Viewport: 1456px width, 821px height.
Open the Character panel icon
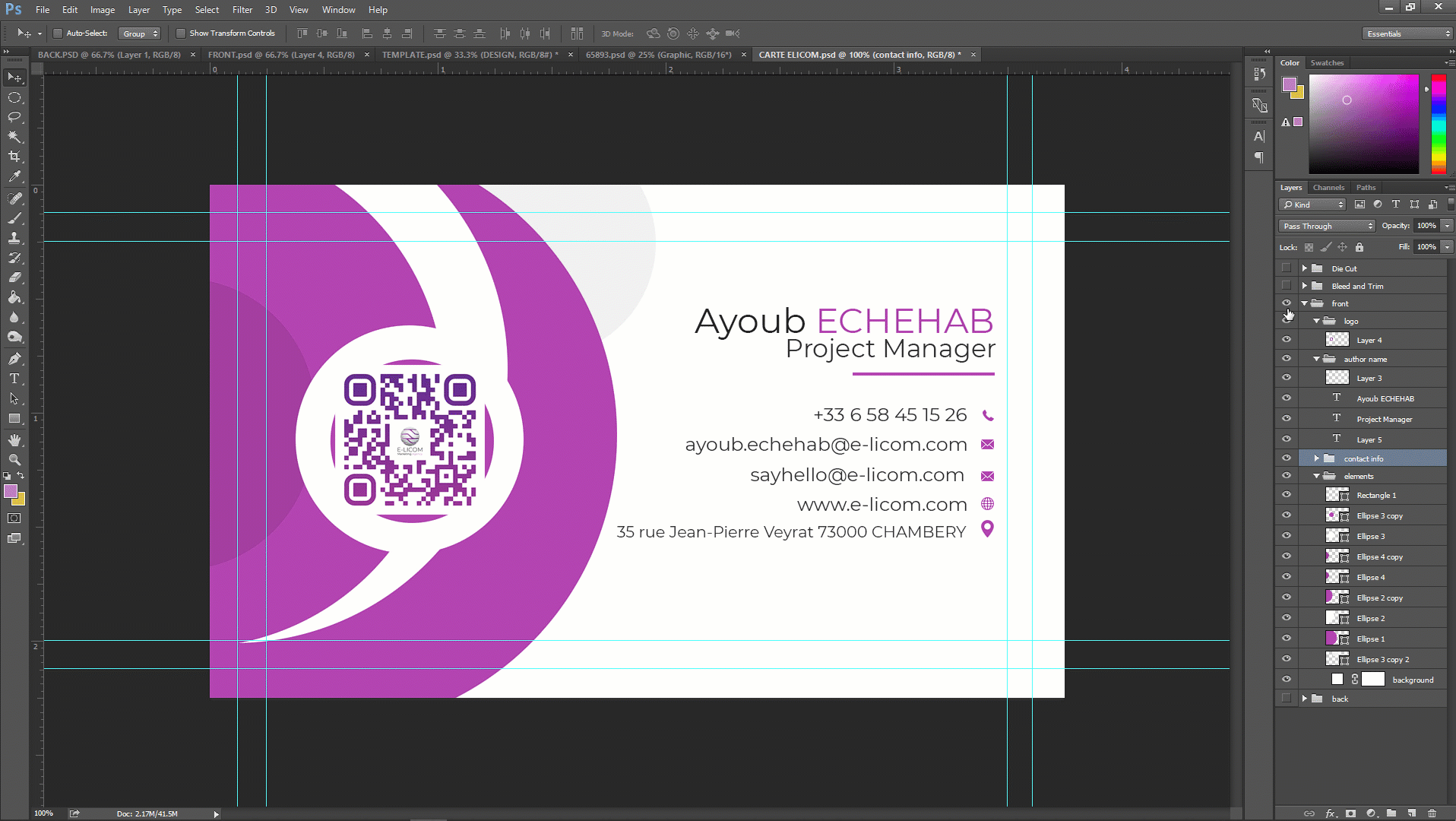tap(1259, 136)
